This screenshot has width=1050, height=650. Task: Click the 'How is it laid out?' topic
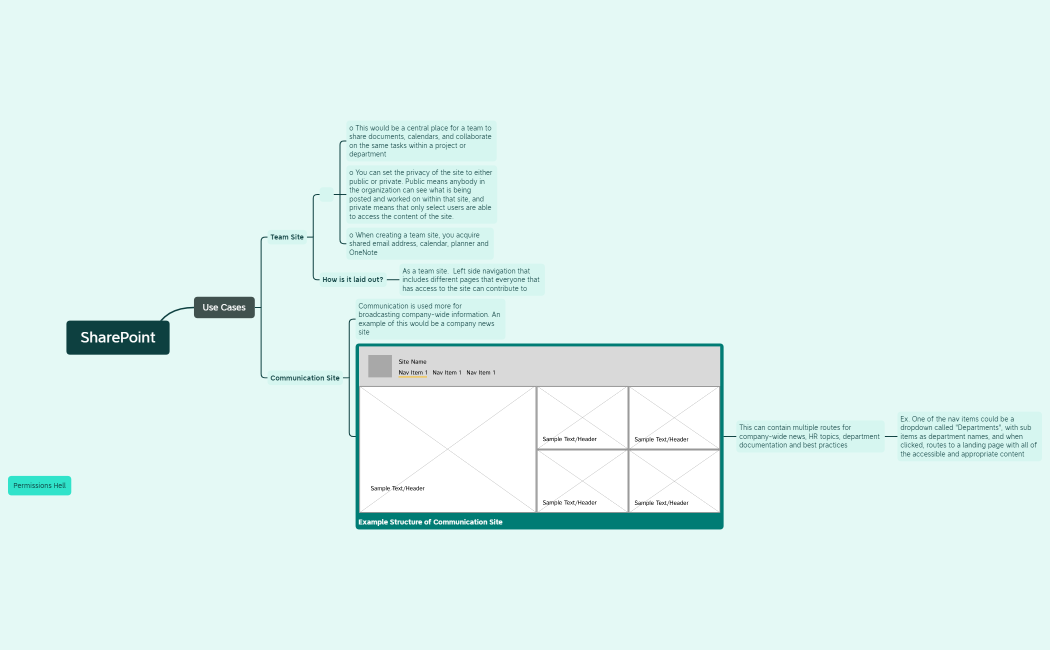[x=352, y=280]
